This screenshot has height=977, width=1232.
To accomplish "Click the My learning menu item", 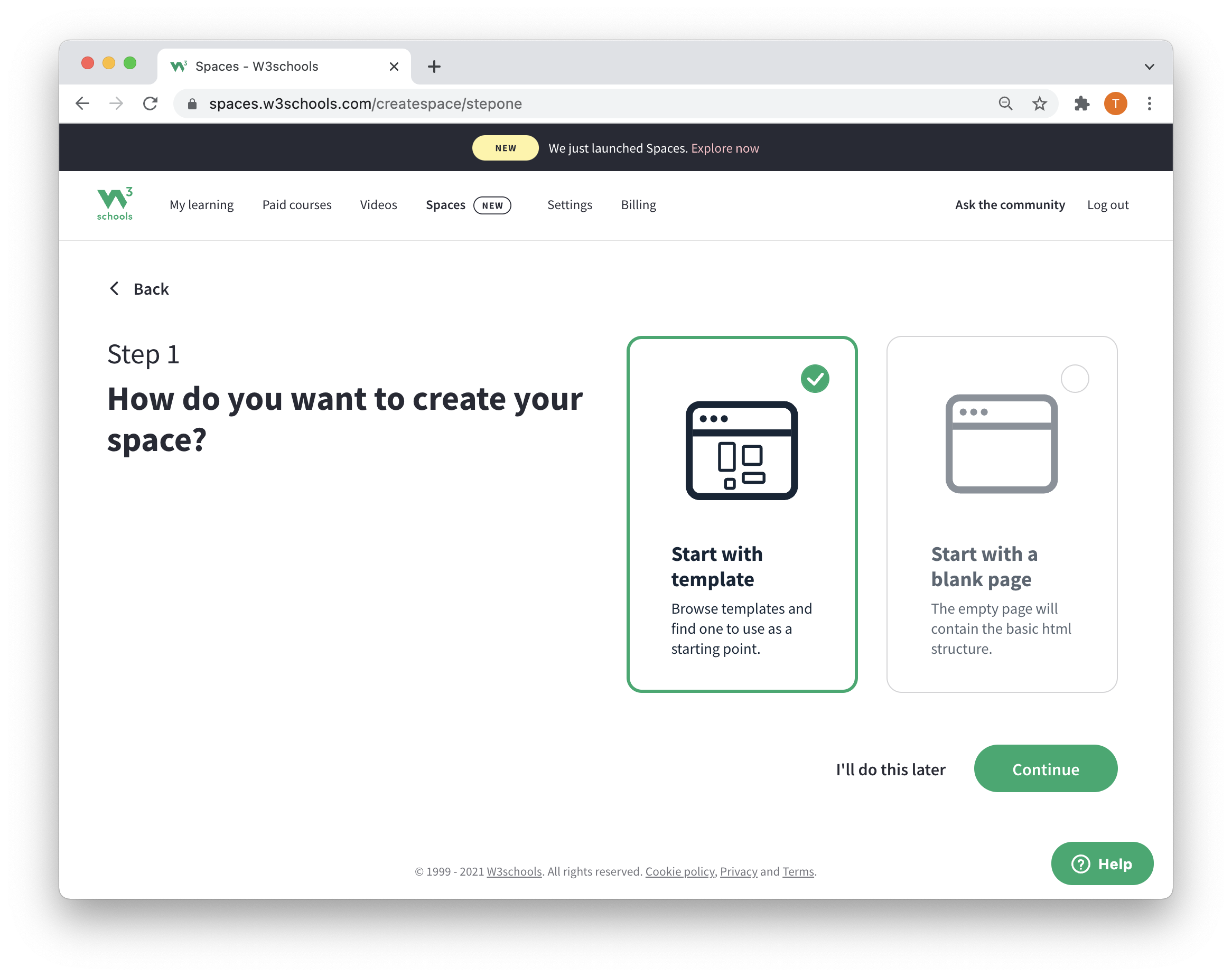I will pyautogui.click(x=201, y=204).
